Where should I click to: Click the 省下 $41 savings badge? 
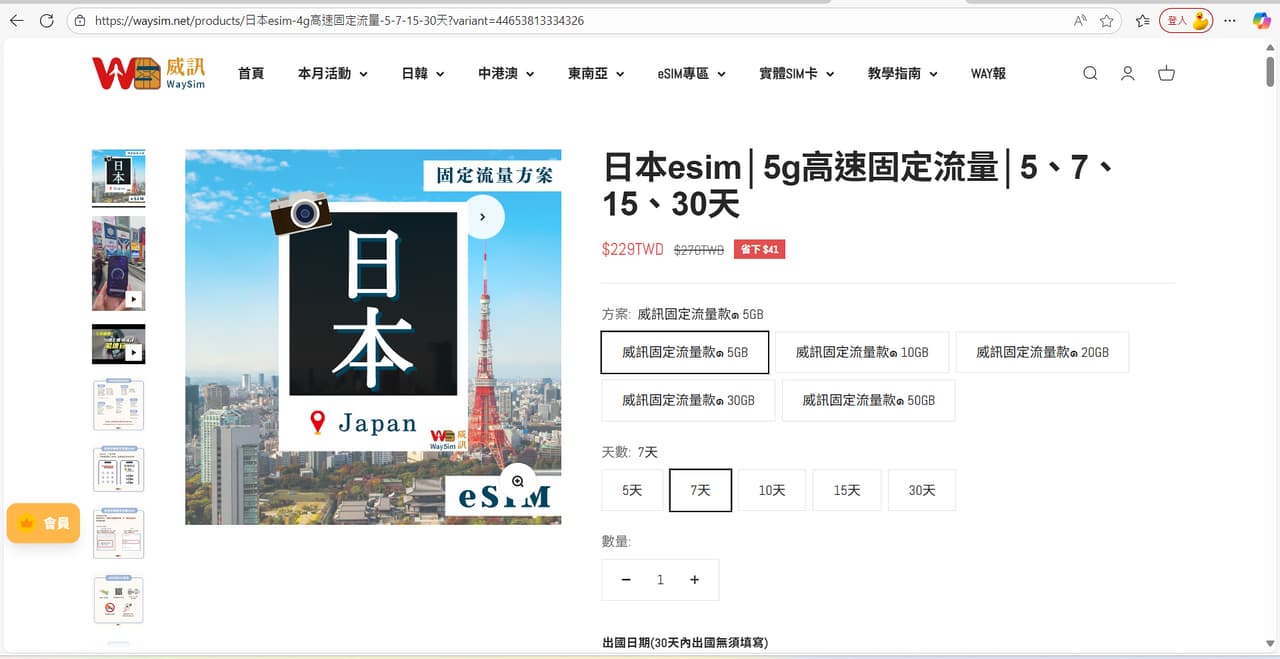759,249
